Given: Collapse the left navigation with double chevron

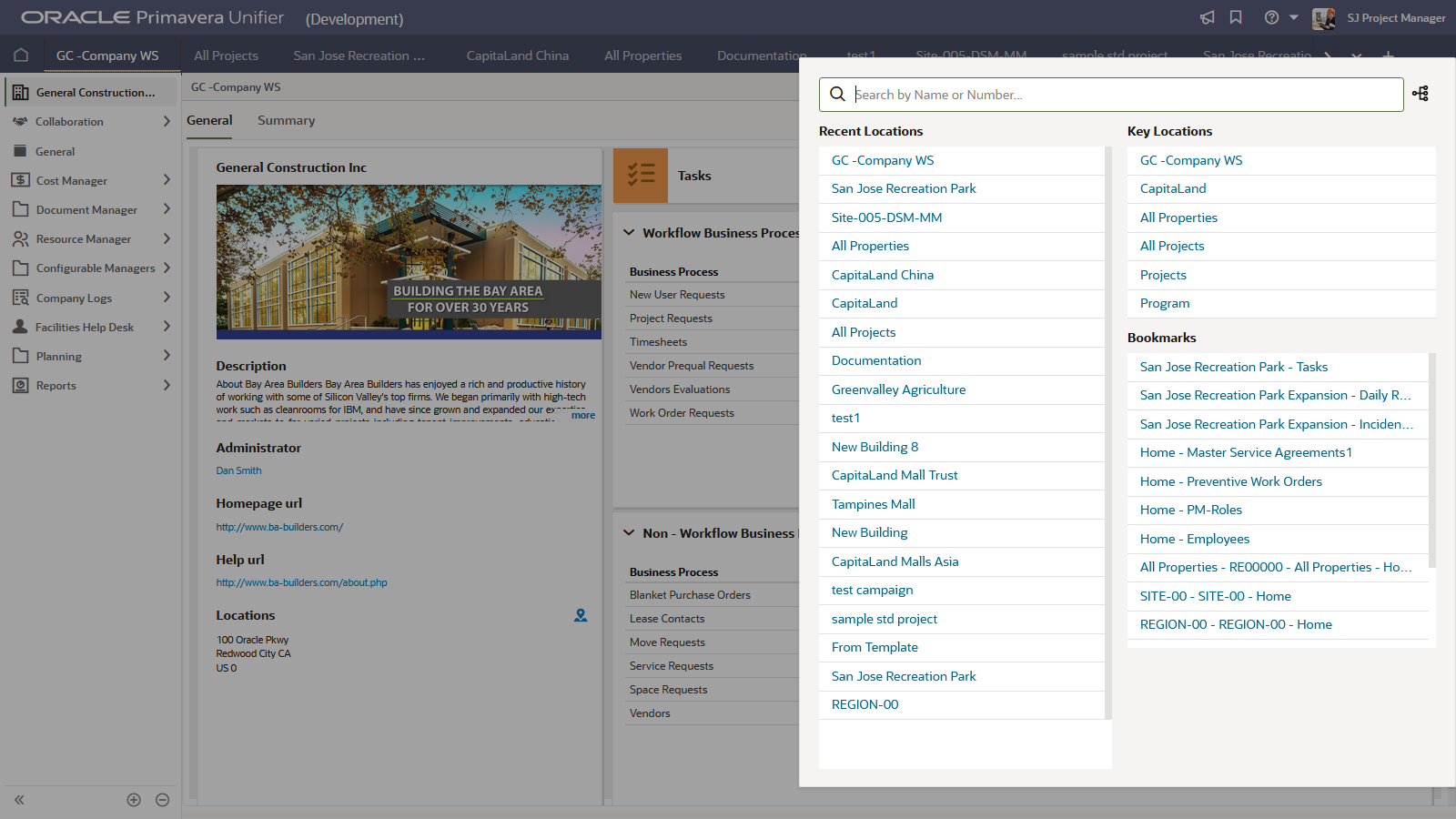Looking at the screenshot, I should coord(19,800).
